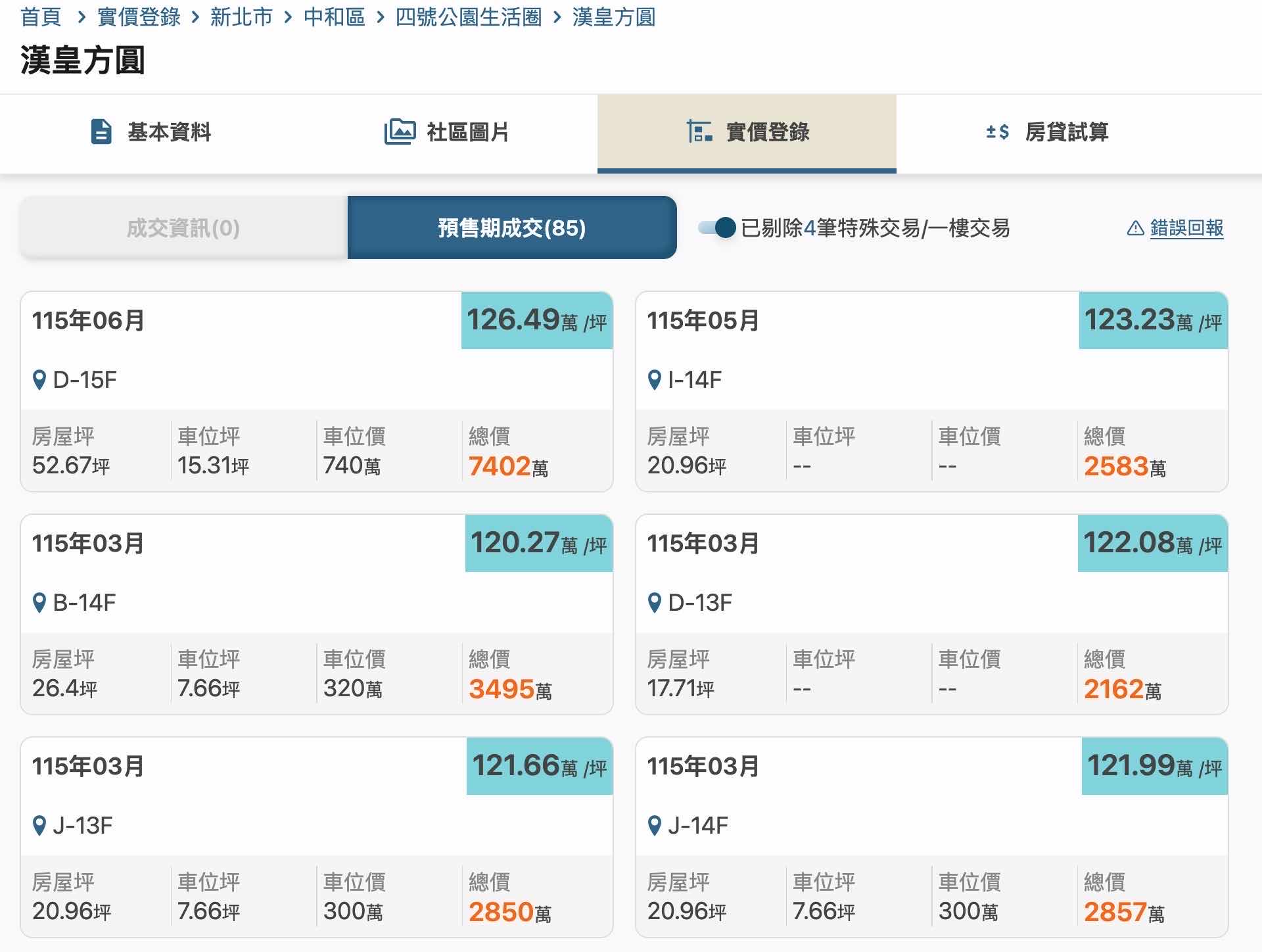This screenshot has height=952, width=1262.
Task: Open the 基本資料 tab
Action: (x=150, y=133)
